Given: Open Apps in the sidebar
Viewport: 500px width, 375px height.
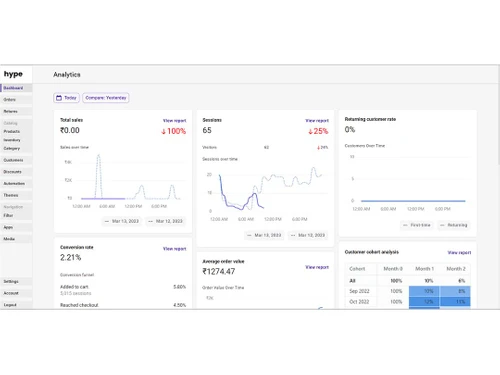Looking at the screenshot, I should 16,227.
